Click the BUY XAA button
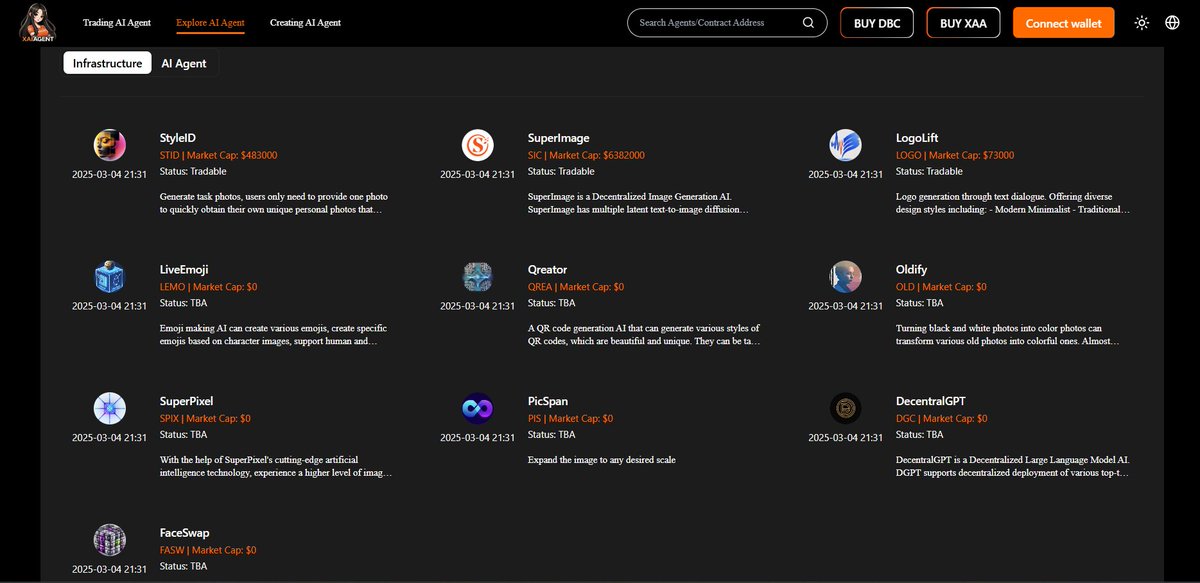Viewport: 1200px width, 583px height. coord(964,23)
